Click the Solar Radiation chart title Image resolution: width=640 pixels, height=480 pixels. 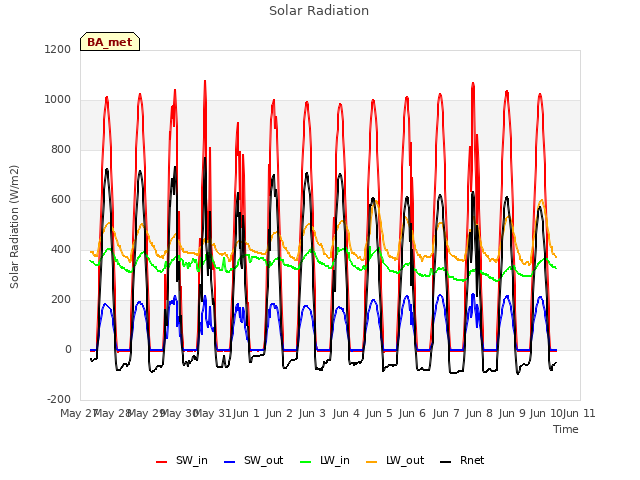(319, 11)
